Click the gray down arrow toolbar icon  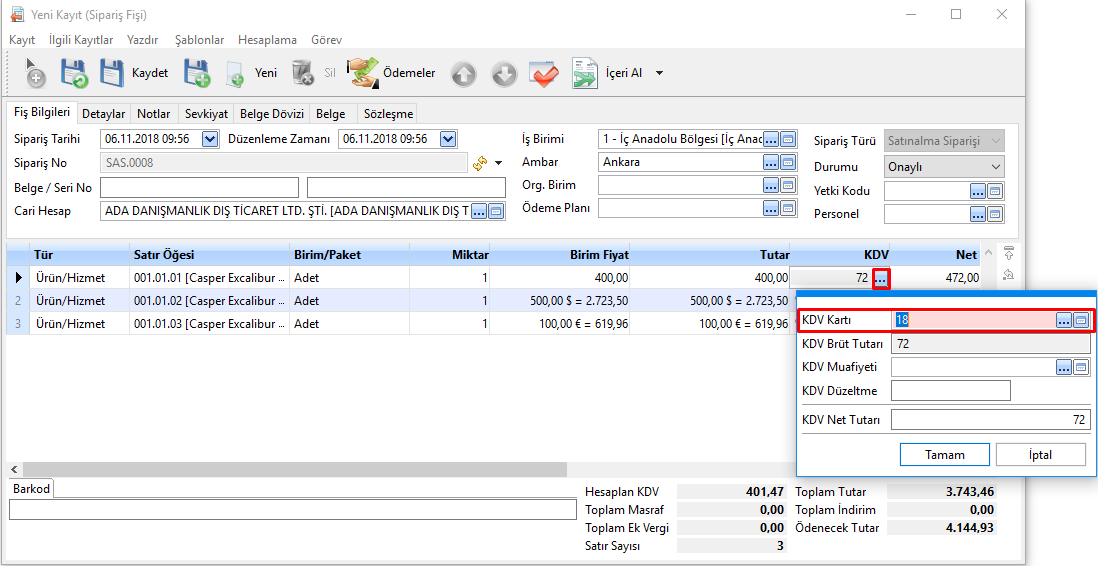(504, 73)
